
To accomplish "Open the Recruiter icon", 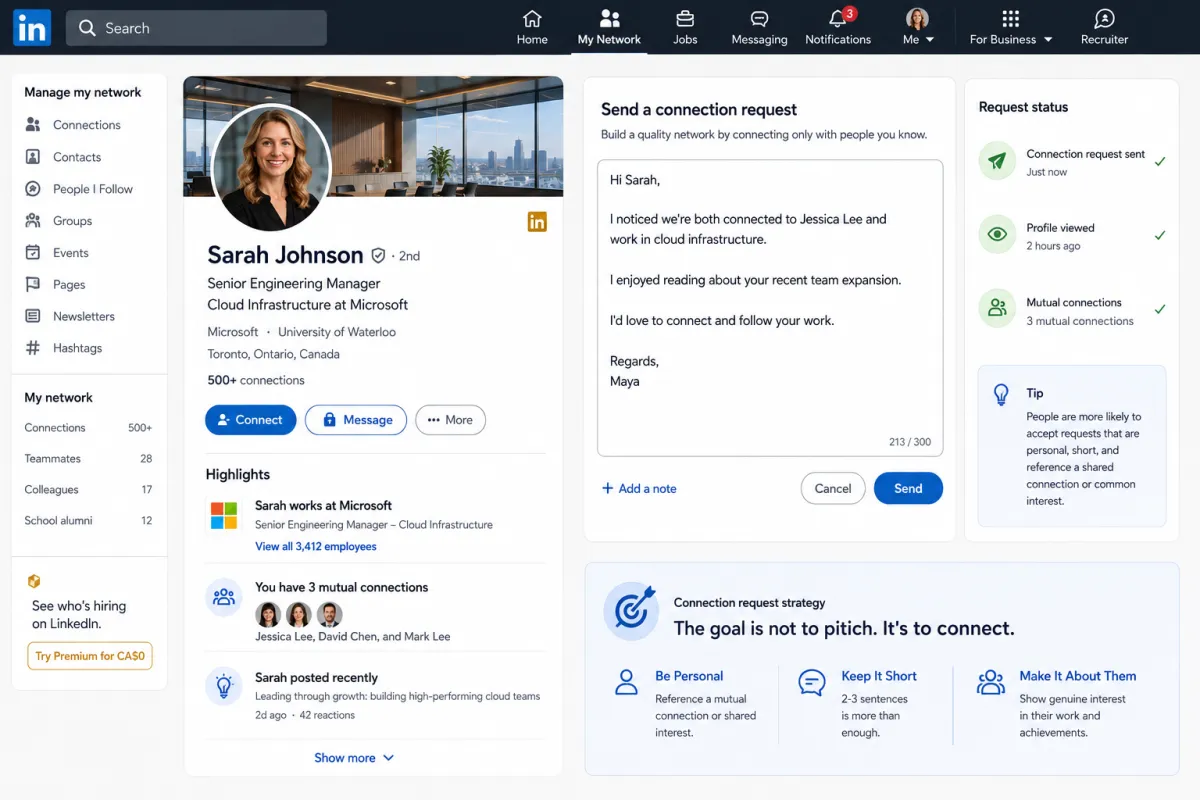I will coord(1104,19).
